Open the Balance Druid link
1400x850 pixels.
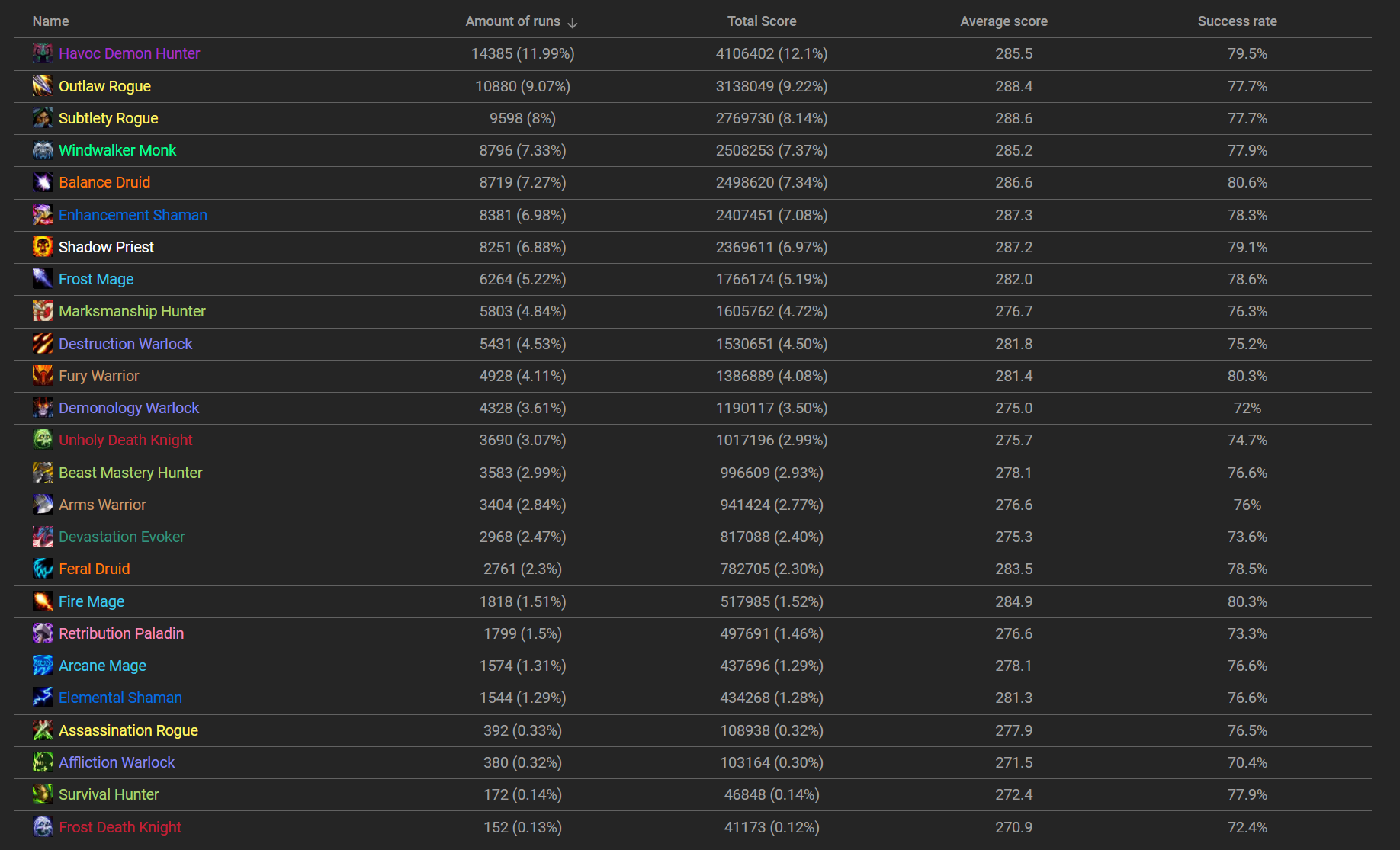104,182
